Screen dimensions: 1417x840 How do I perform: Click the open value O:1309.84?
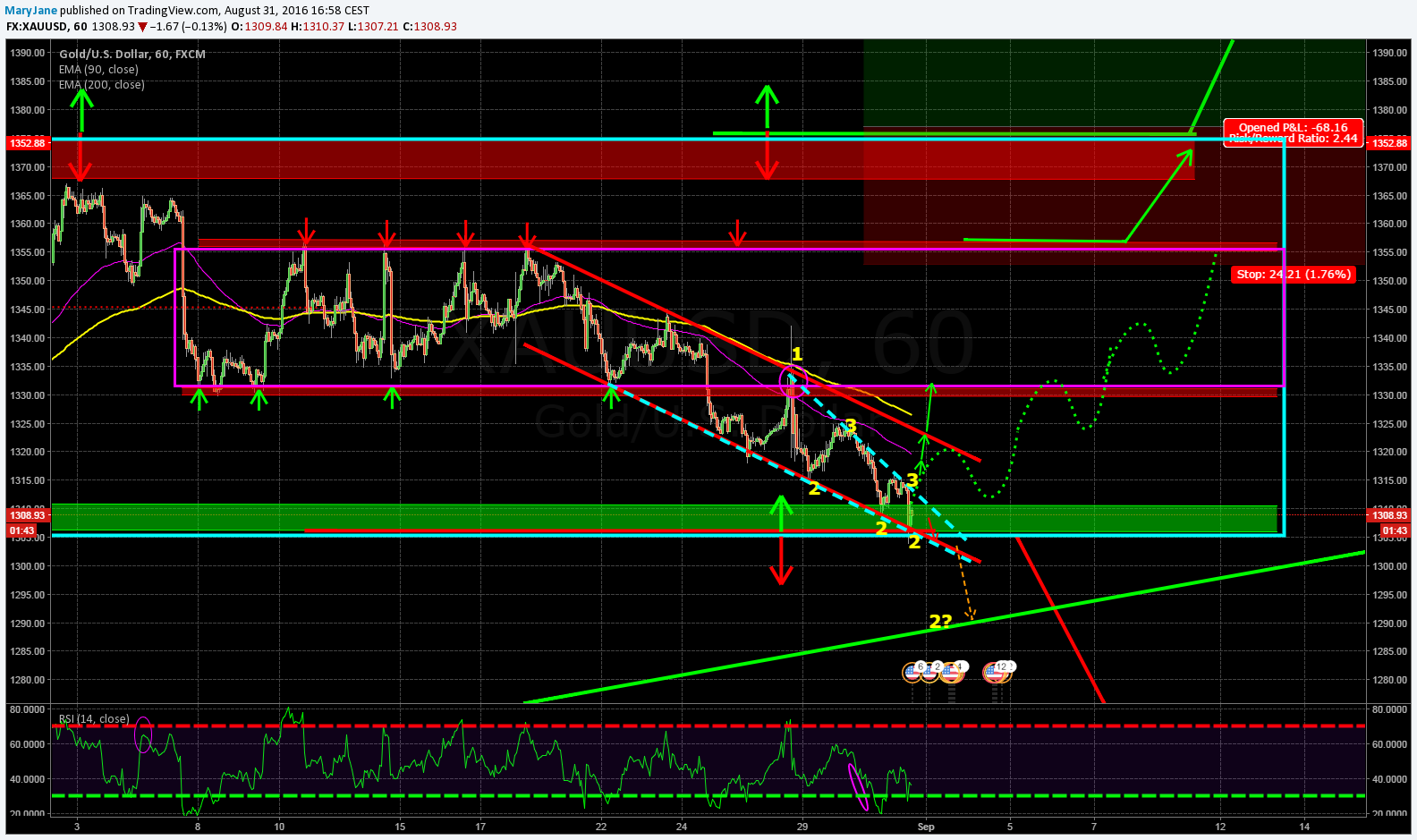click(259, 26)
